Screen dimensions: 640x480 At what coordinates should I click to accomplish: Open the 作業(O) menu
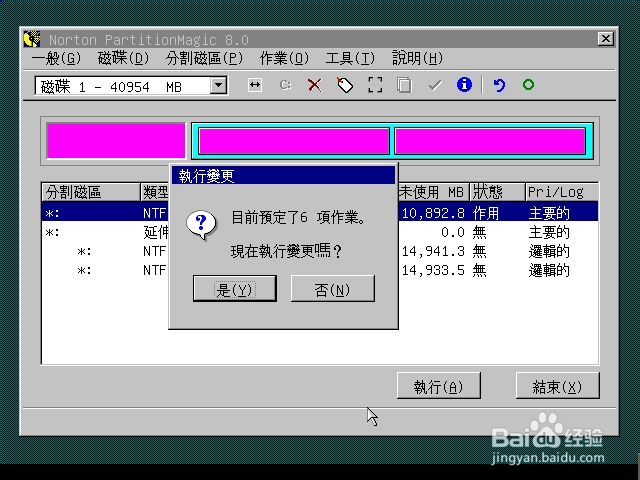[x=284, y=58]
